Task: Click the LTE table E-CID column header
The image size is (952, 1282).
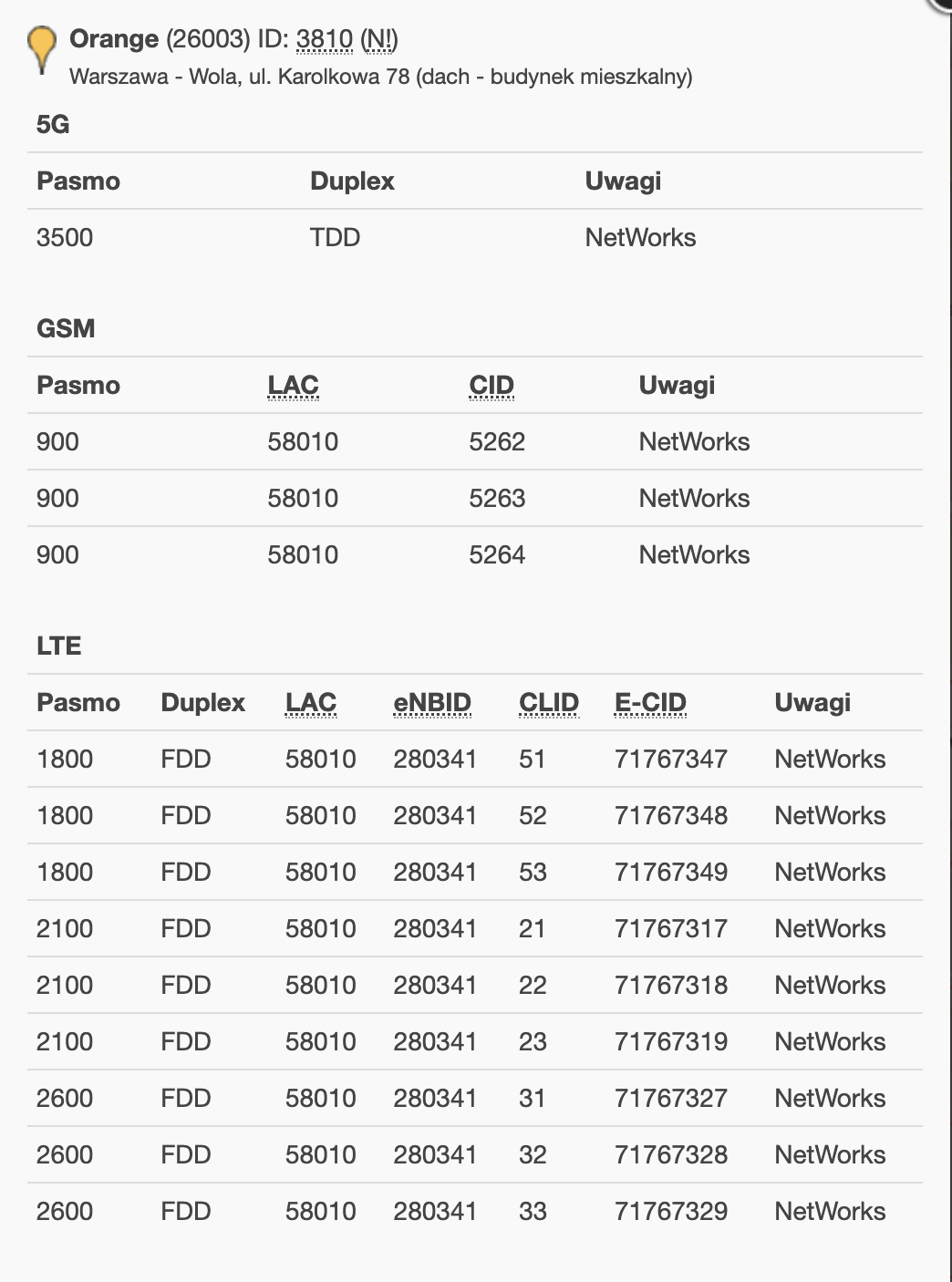Action: coord(650,703)
